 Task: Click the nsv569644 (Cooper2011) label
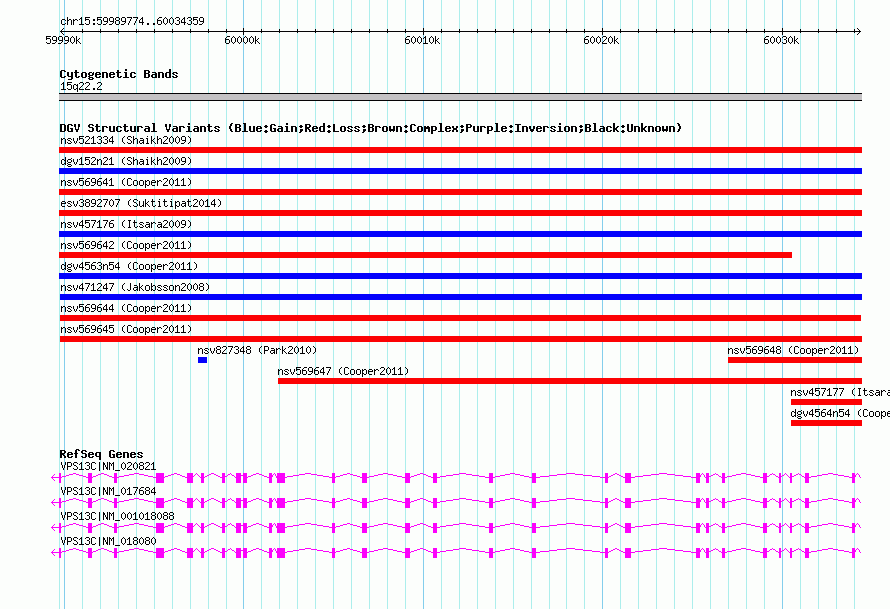pos(126,308)
